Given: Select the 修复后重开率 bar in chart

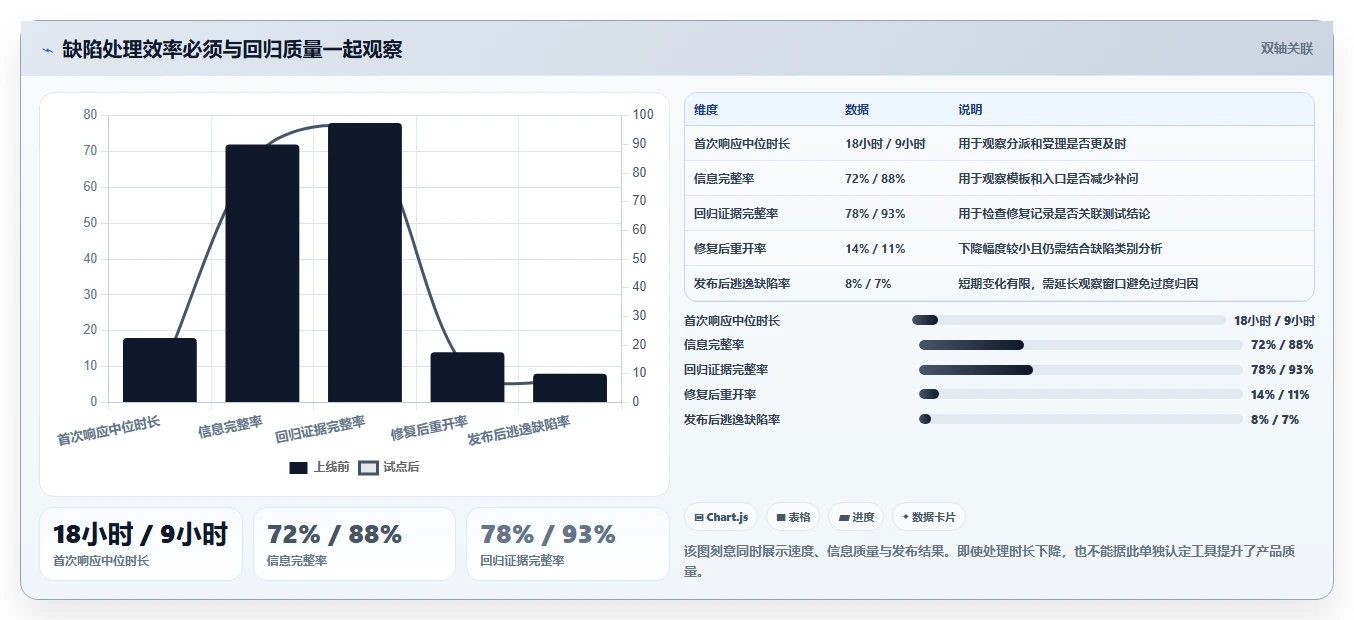Looking at the screenshot, I should [x=467, y=377].
